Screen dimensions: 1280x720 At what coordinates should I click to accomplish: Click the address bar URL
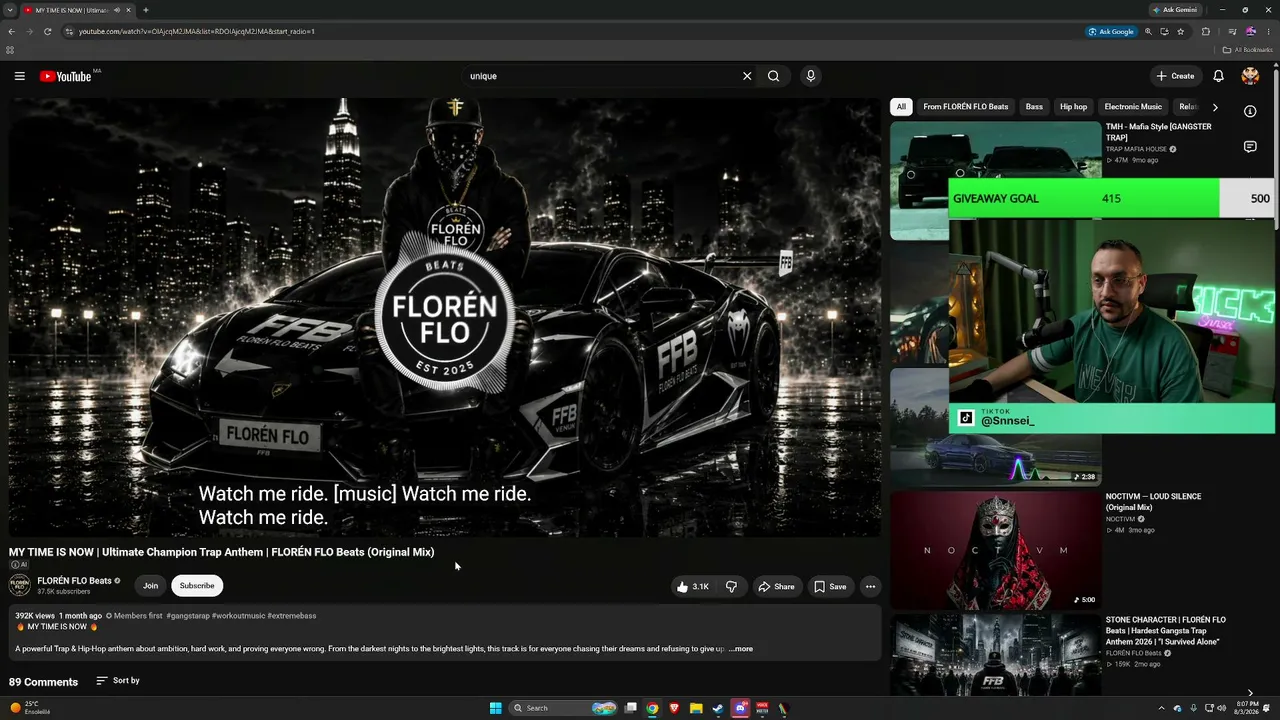(197, 31)
